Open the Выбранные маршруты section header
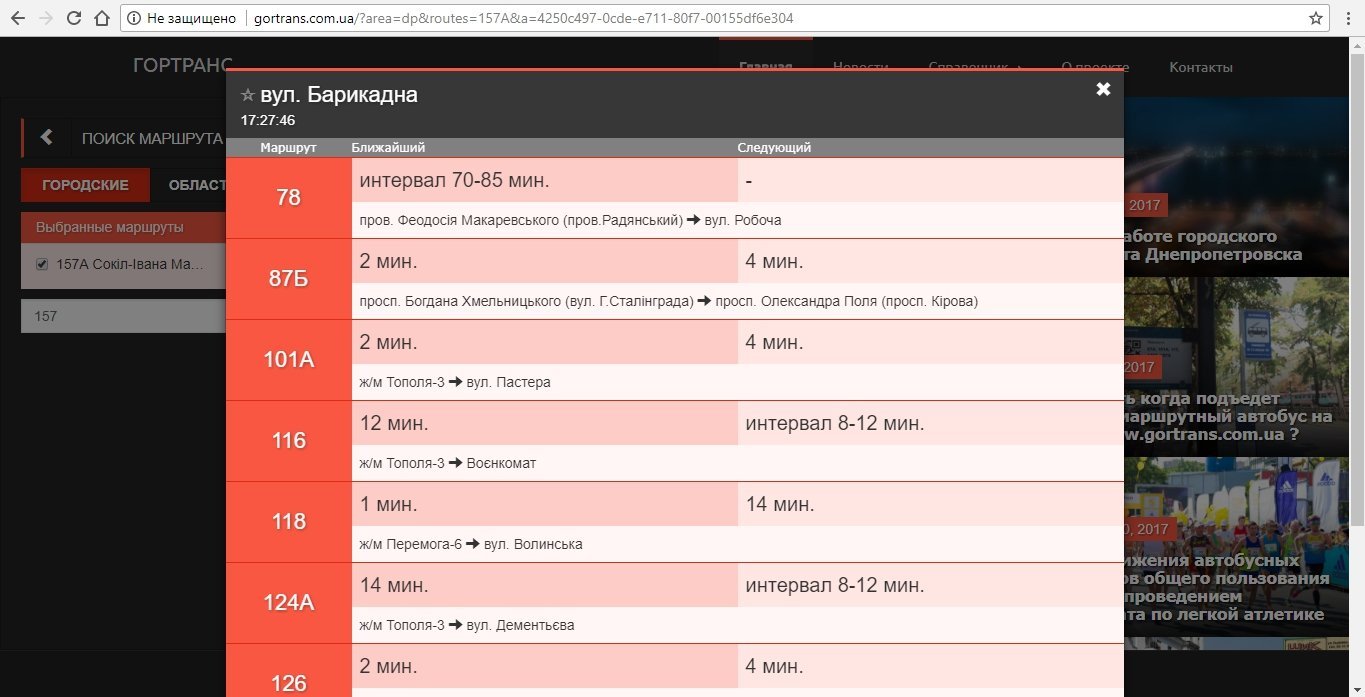 pos(110,227)
